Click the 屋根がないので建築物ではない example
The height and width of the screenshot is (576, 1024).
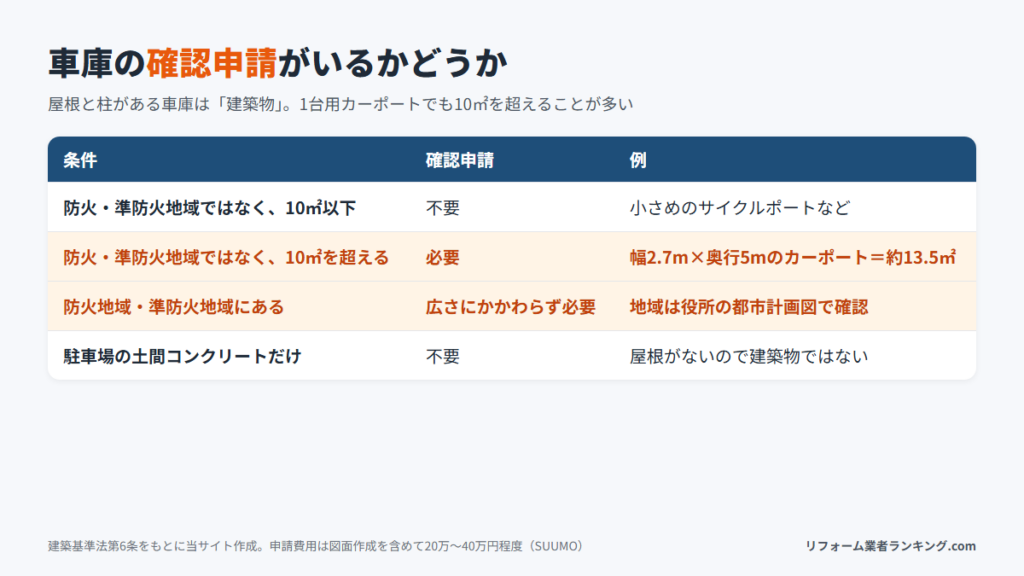749,356
